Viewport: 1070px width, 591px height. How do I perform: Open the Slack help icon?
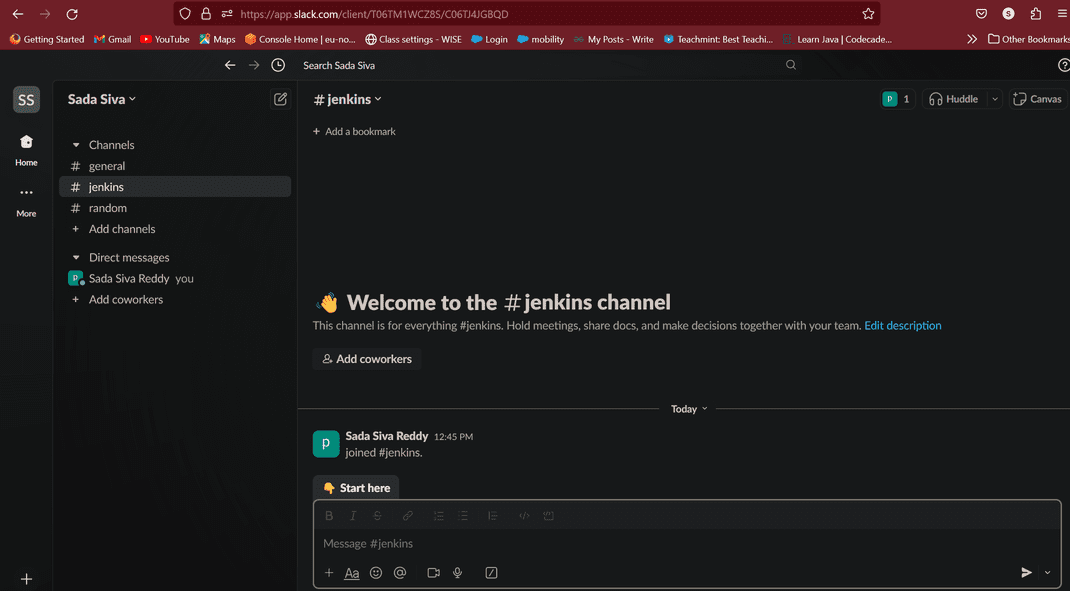pyautogui.click(x=1063, y=65)
